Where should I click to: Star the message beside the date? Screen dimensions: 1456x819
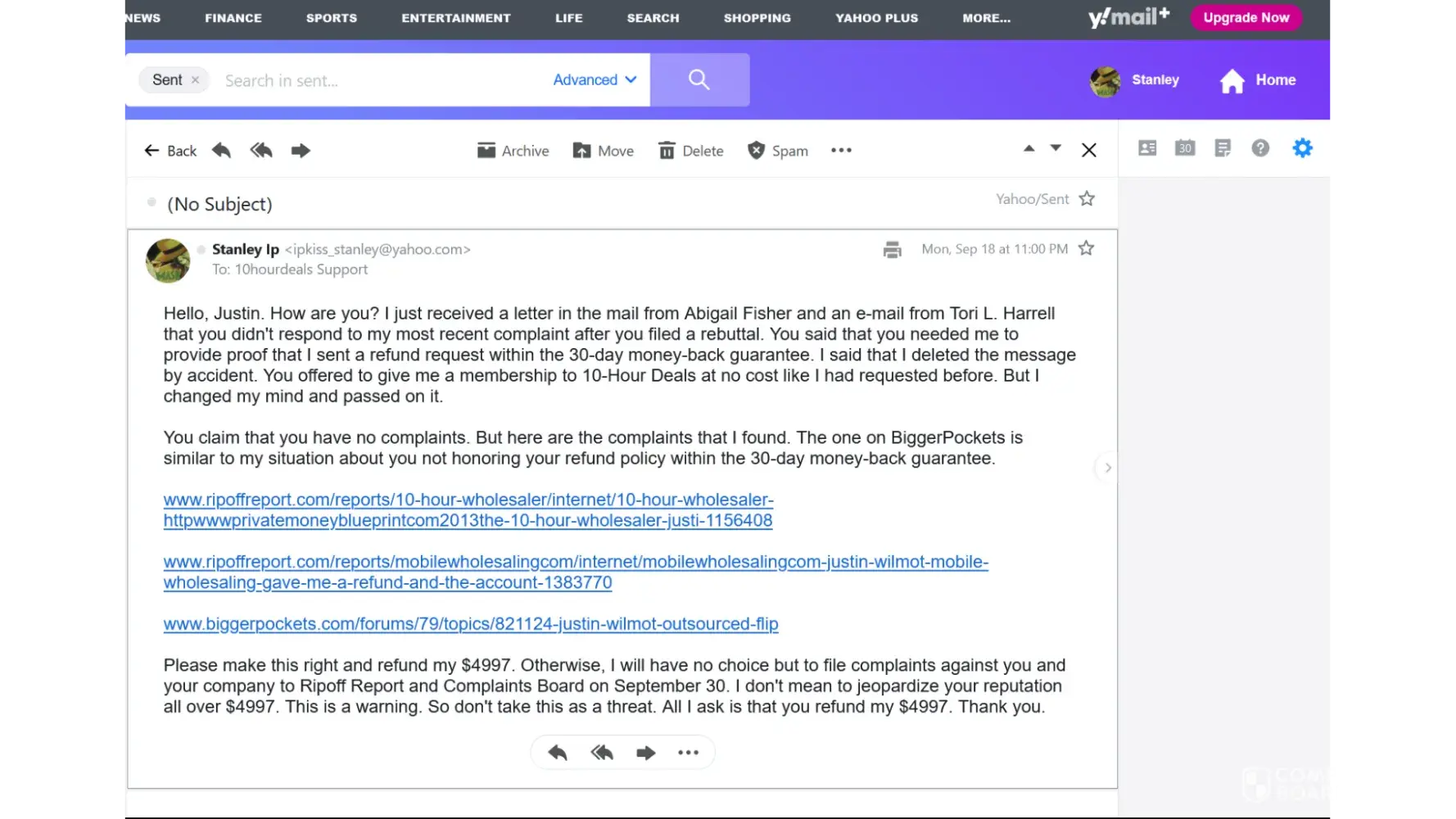pyautogui.click(x=1086, y=248)
